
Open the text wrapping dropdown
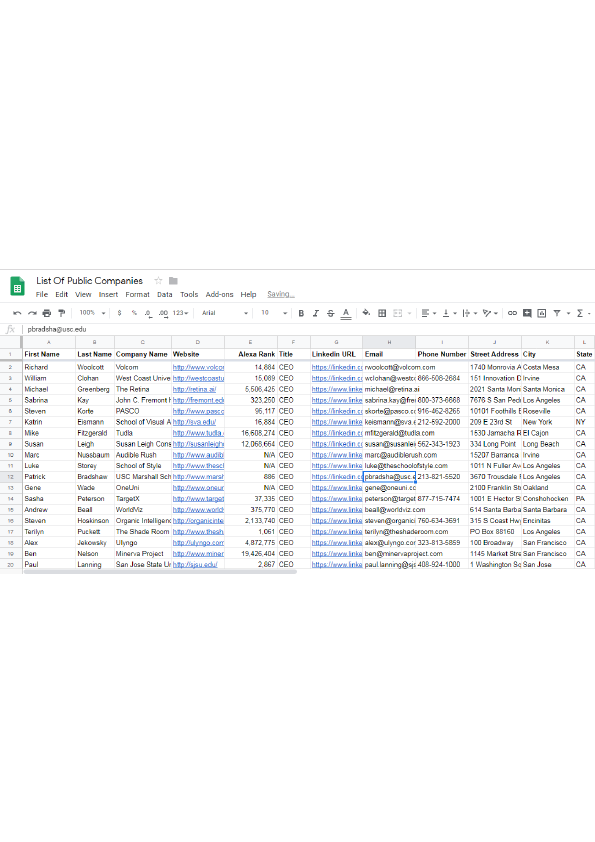tap(469, 313)
